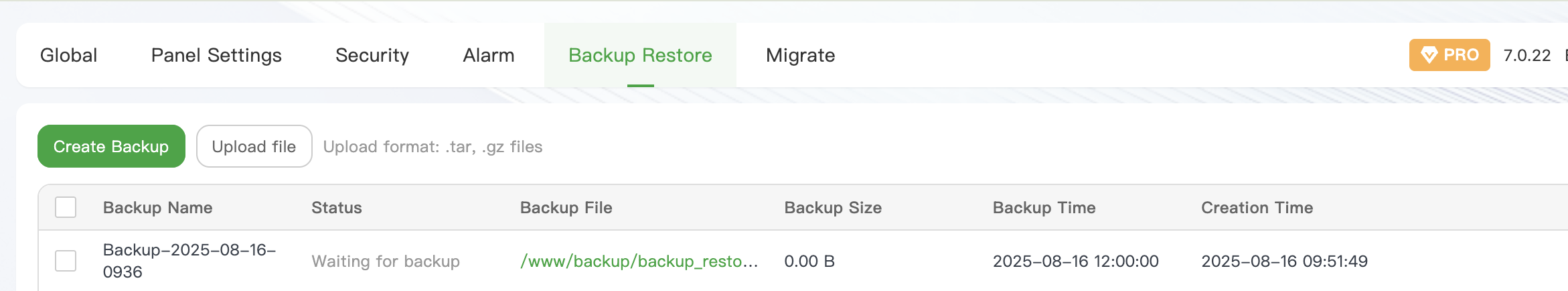Select the Backup Restore tab
This screenshot has width=1568, height=291.
point(640,55)
